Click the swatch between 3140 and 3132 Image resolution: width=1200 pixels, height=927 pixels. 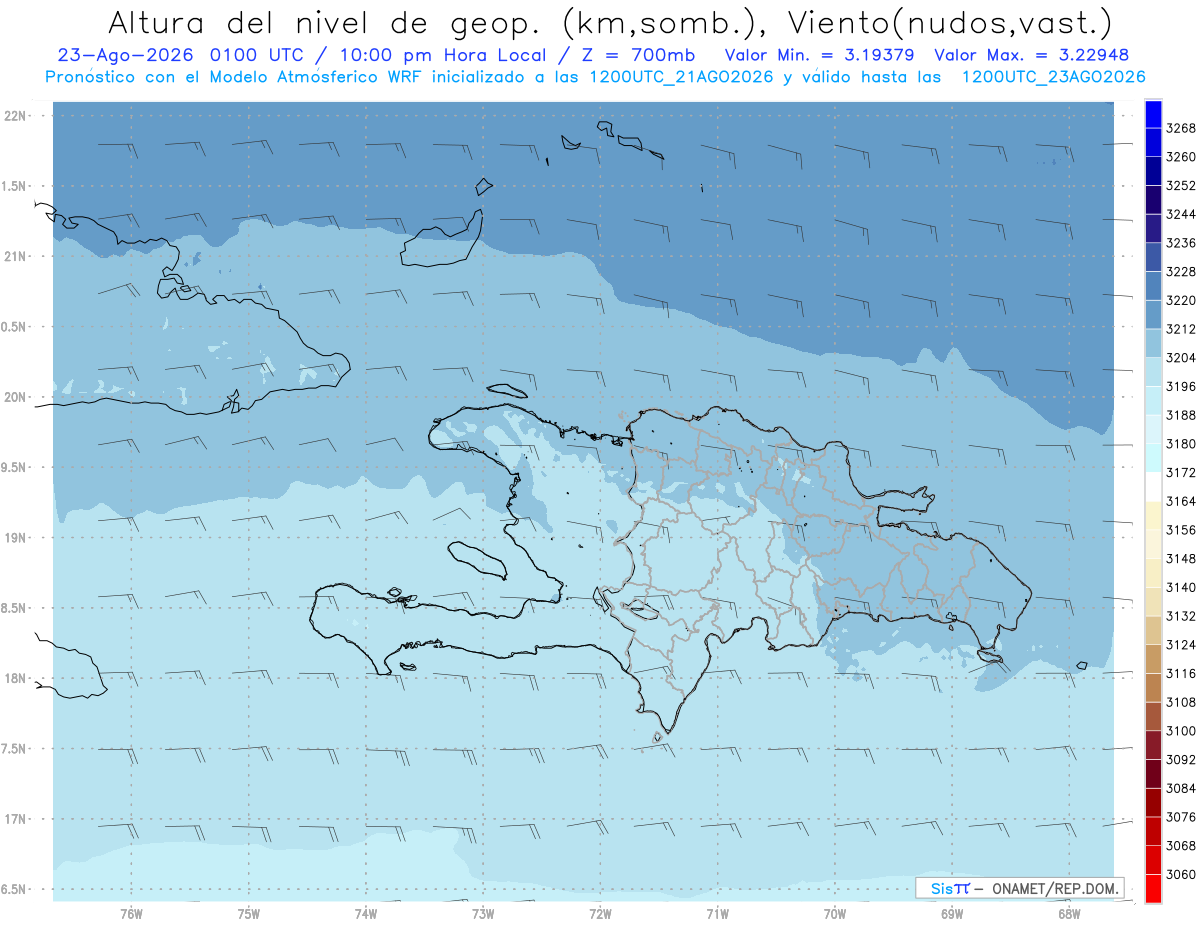[1153, 602]
